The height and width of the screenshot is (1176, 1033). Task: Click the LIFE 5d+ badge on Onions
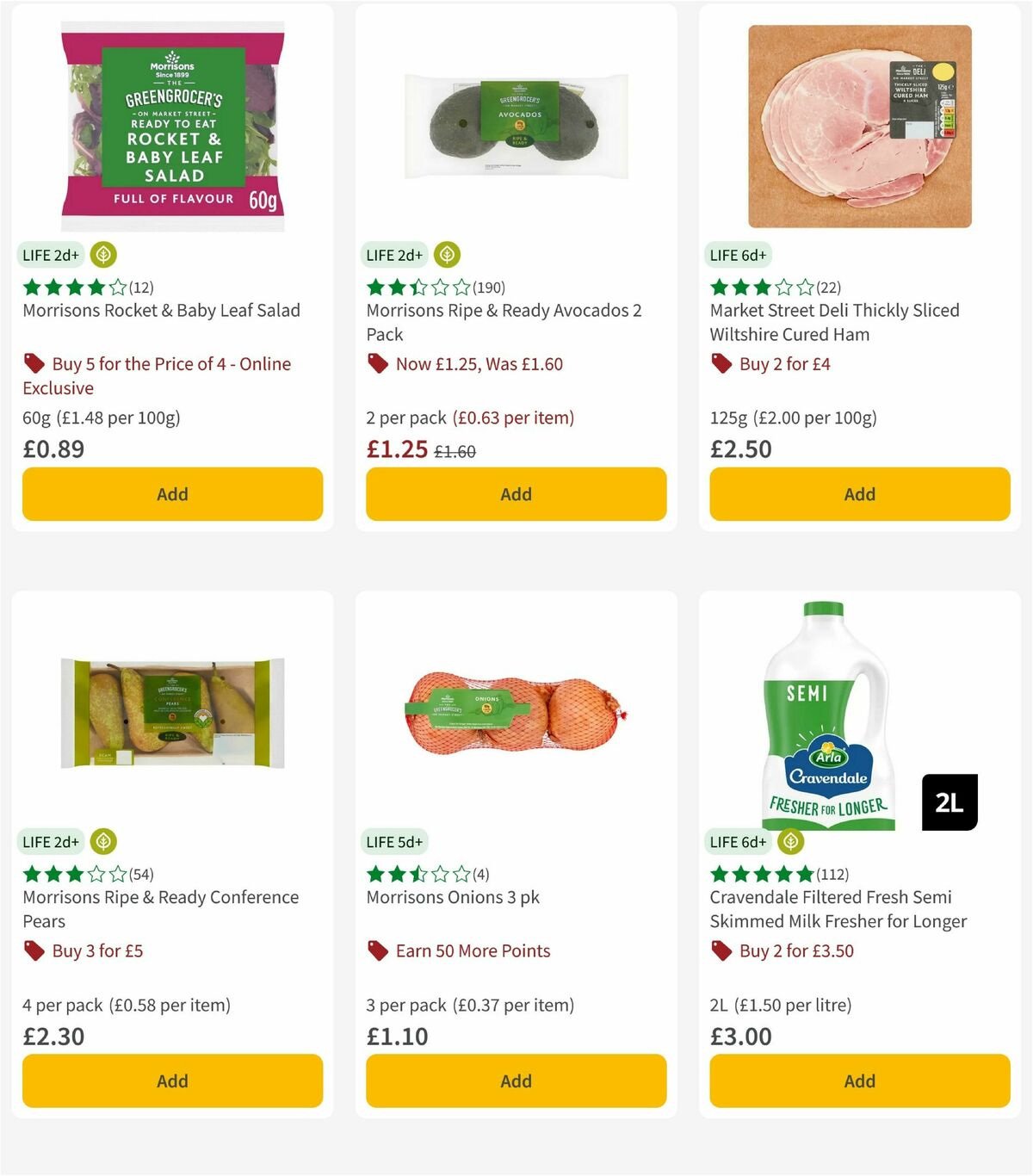pos(394,842)
